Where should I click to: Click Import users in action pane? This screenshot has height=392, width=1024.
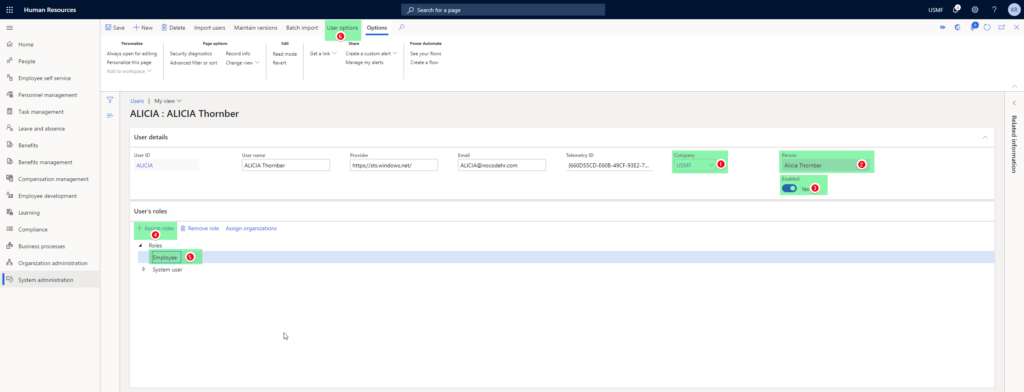tap(210, 28)
